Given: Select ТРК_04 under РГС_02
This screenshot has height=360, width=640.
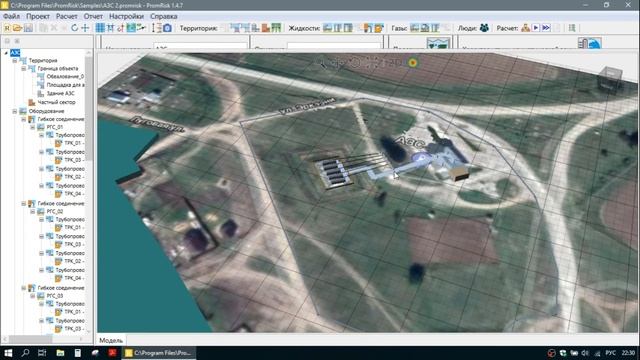Looking at the screenshot, I should [x=74, y=278].
